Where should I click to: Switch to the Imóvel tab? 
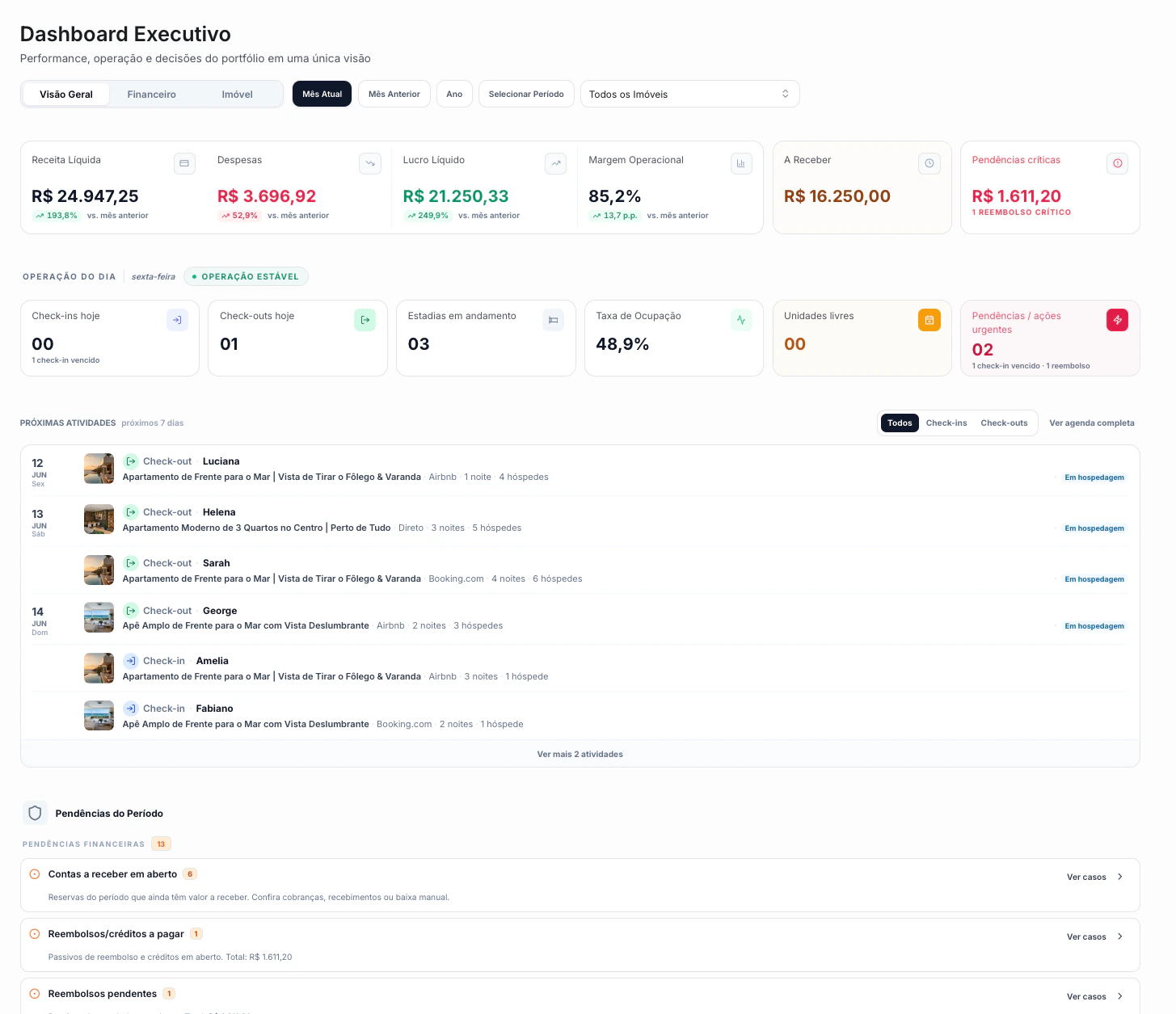point(237,94)
